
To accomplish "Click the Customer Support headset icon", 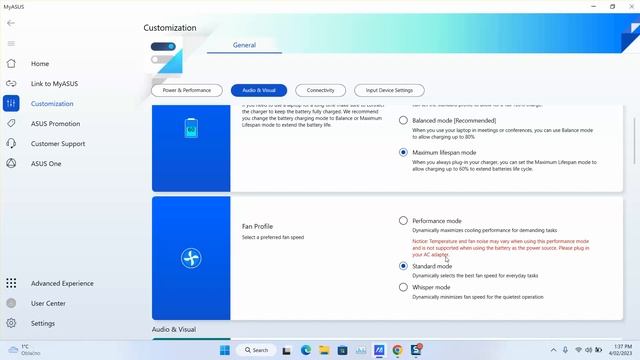I will (11, 143).
